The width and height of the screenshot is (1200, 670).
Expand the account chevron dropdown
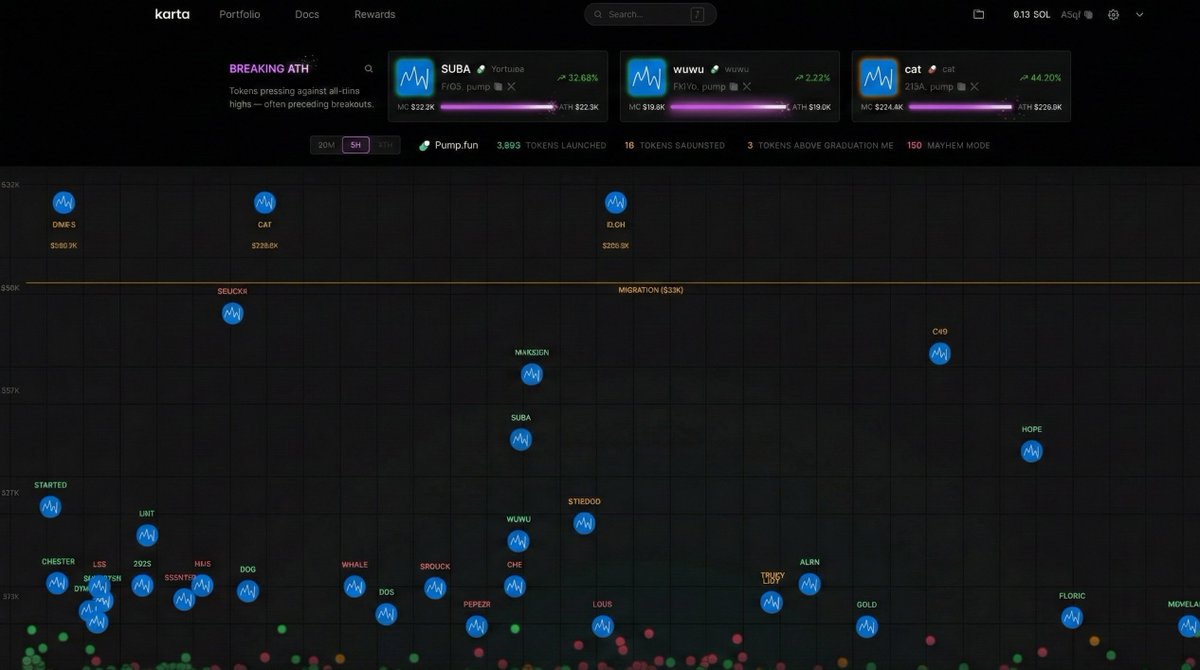pos(1139,14)
